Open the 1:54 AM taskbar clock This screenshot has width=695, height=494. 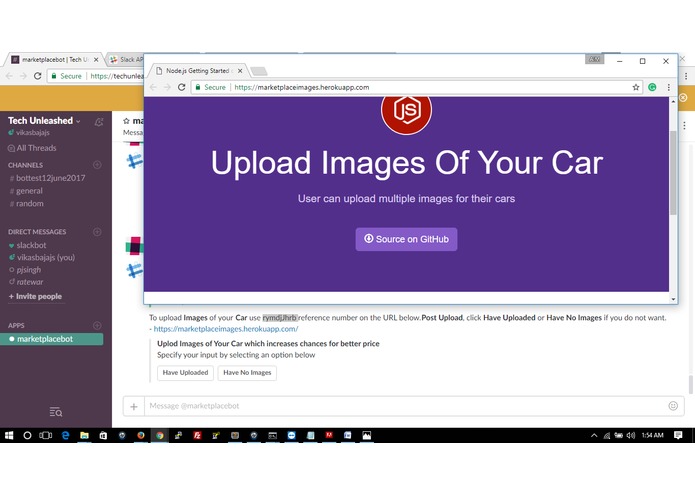coord(652,436)
